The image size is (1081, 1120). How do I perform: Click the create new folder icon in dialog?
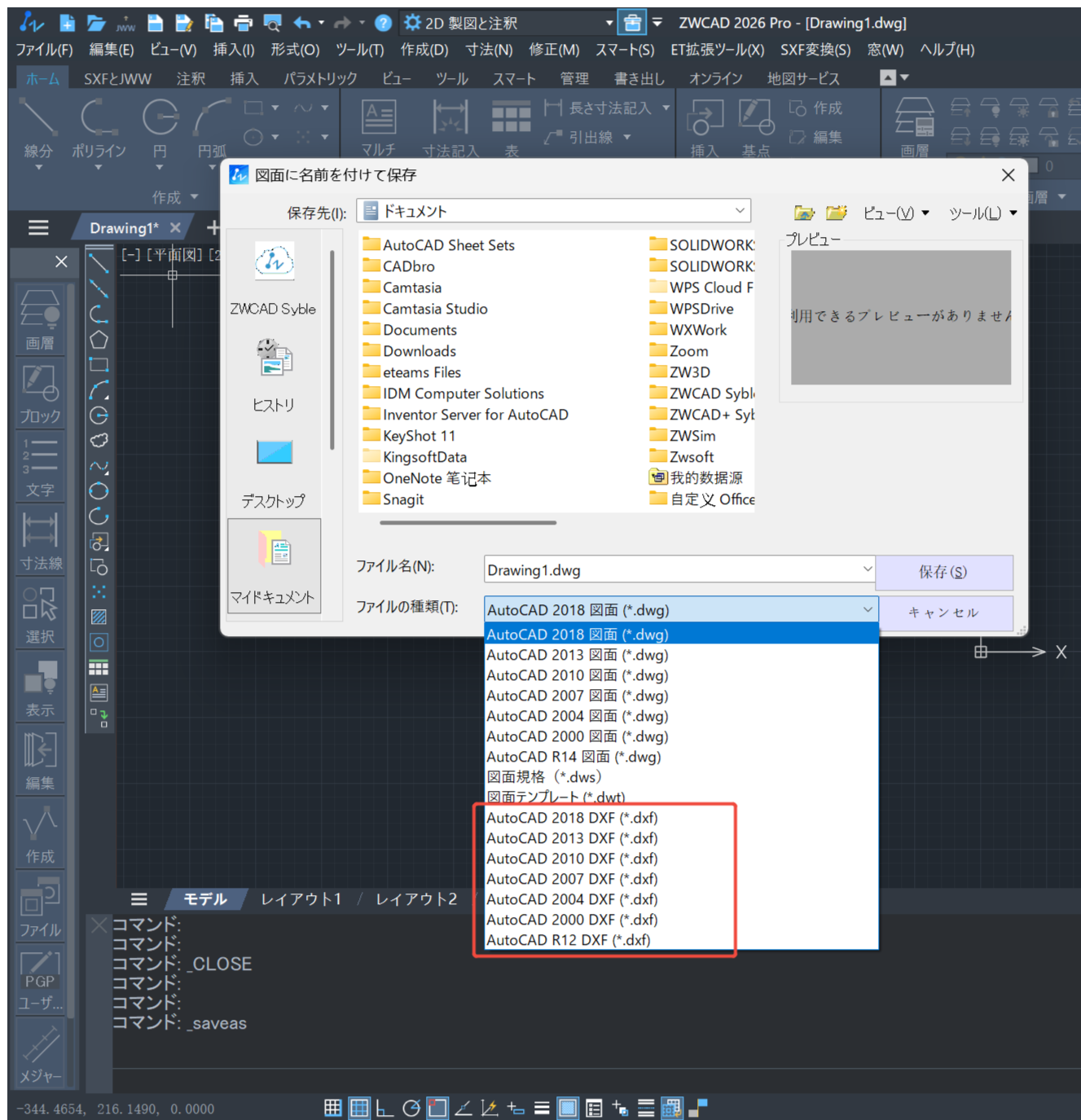(836, 213)
